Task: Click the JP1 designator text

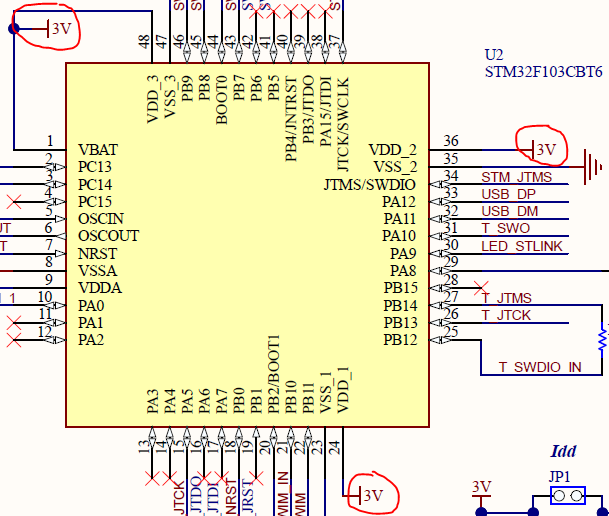Action: point(559,476)
